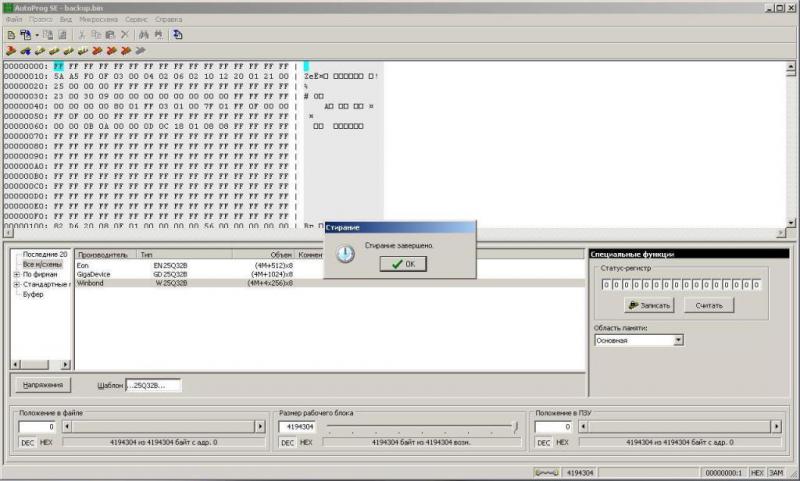
Task: Expand the По фирмам tree node
Action: [16, 274]
